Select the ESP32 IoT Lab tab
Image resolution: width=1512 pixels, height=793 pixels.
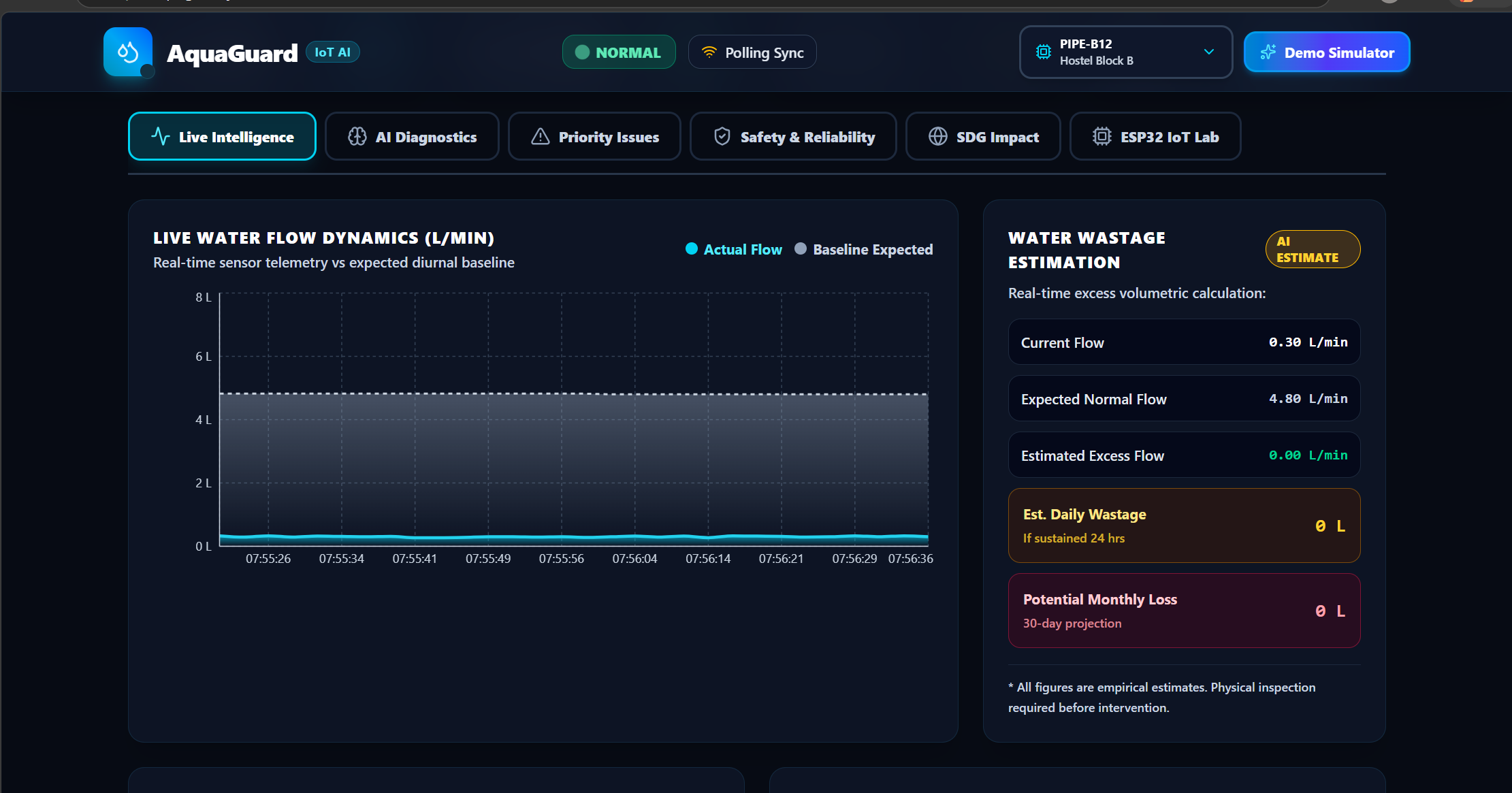coord(1155,136)
